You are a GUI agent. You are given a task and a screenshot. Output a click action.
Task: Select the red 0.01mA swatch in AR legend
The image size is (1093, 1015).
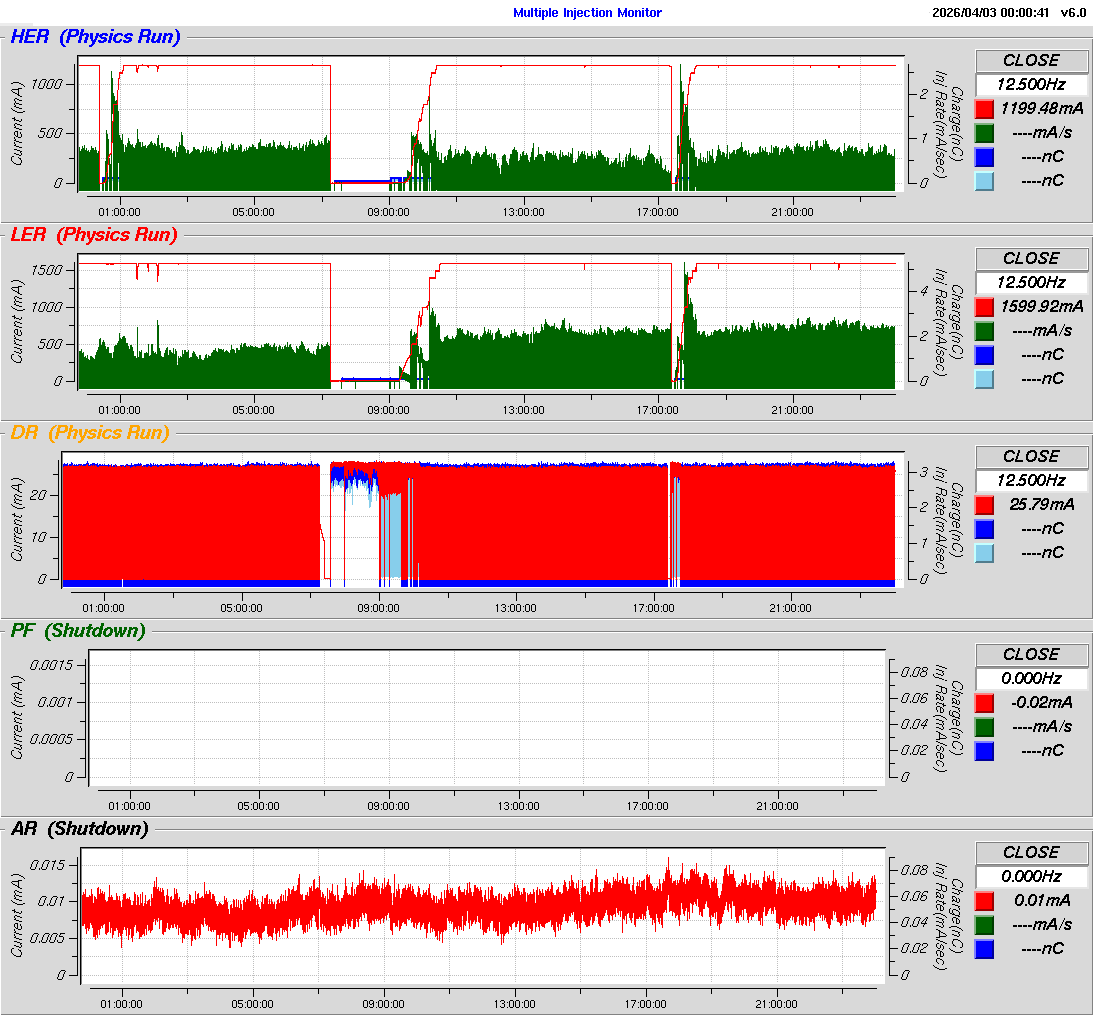click(985, 901)
